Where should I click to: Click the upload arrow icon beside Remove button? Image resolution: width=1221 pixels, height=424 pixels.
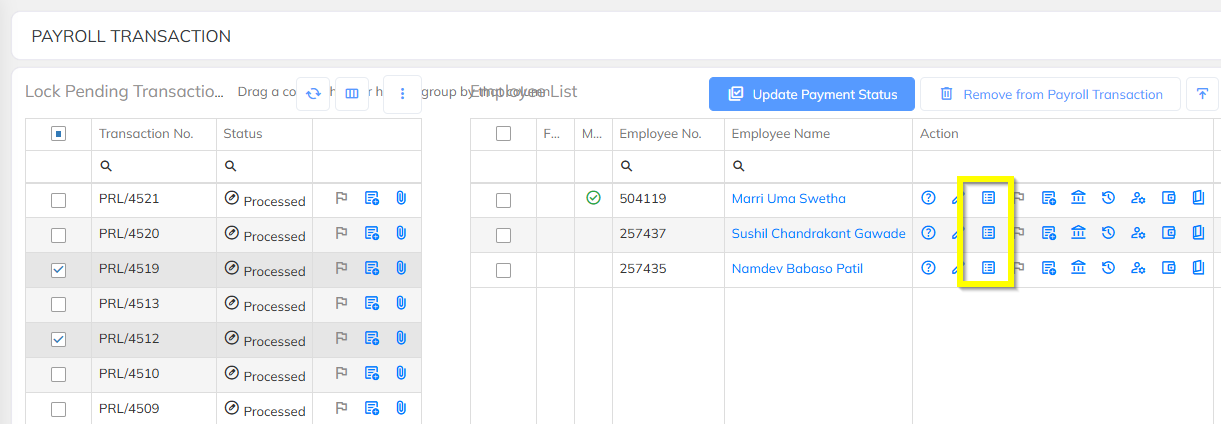1201,94
